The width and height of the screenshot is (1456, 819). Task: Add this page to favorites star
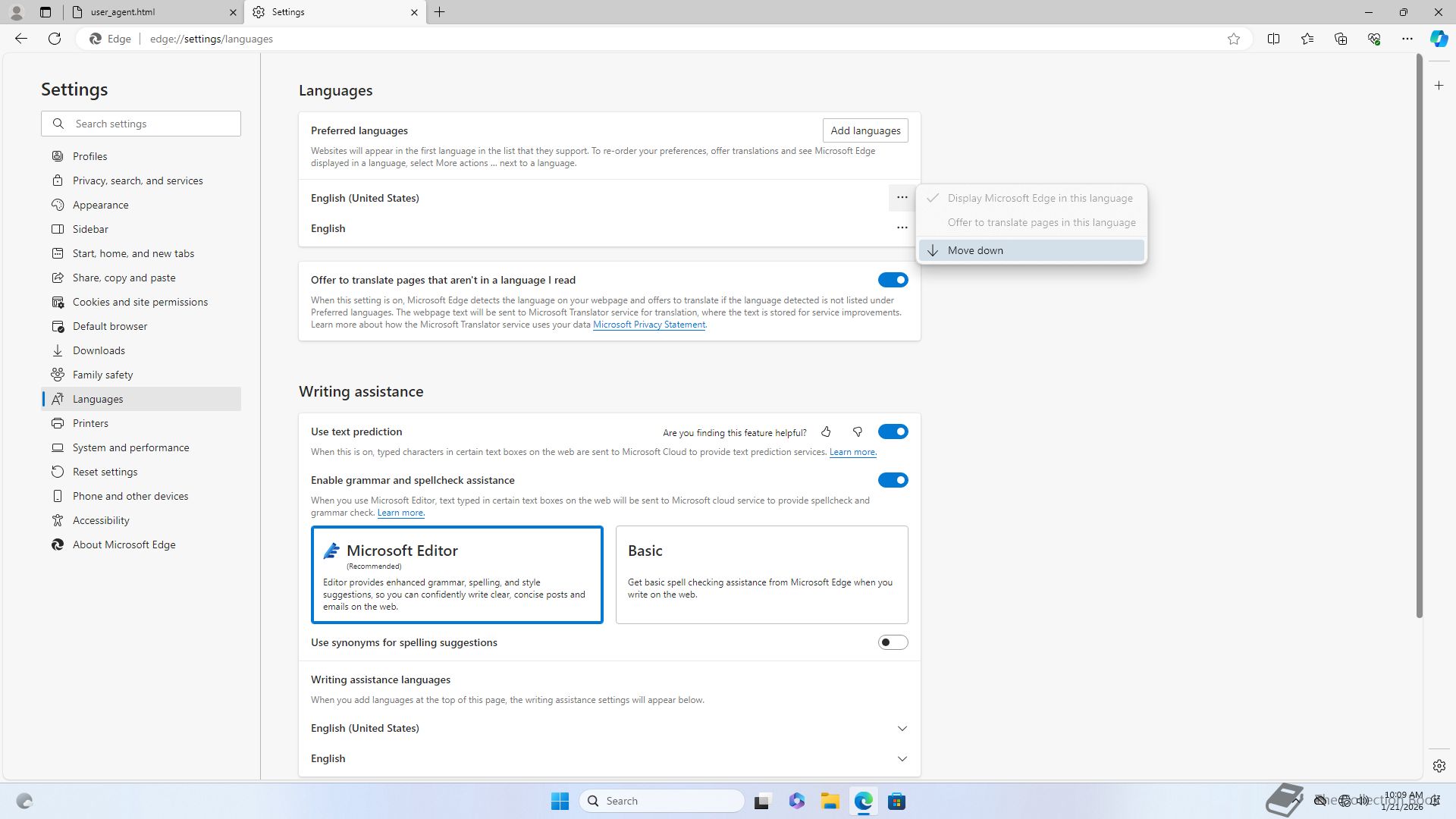[1234, 39]
